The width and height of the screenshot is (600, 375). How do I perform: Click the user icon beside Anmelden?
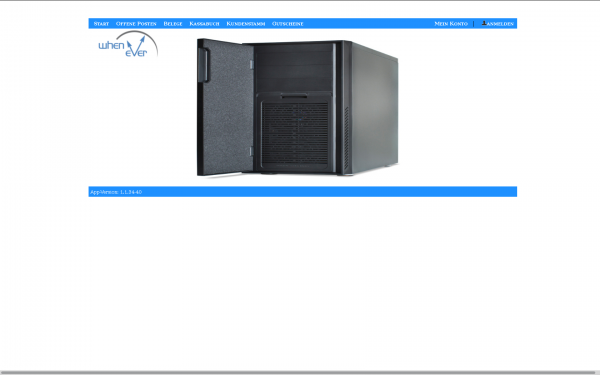pyautogui.click(x=484, y=23)
